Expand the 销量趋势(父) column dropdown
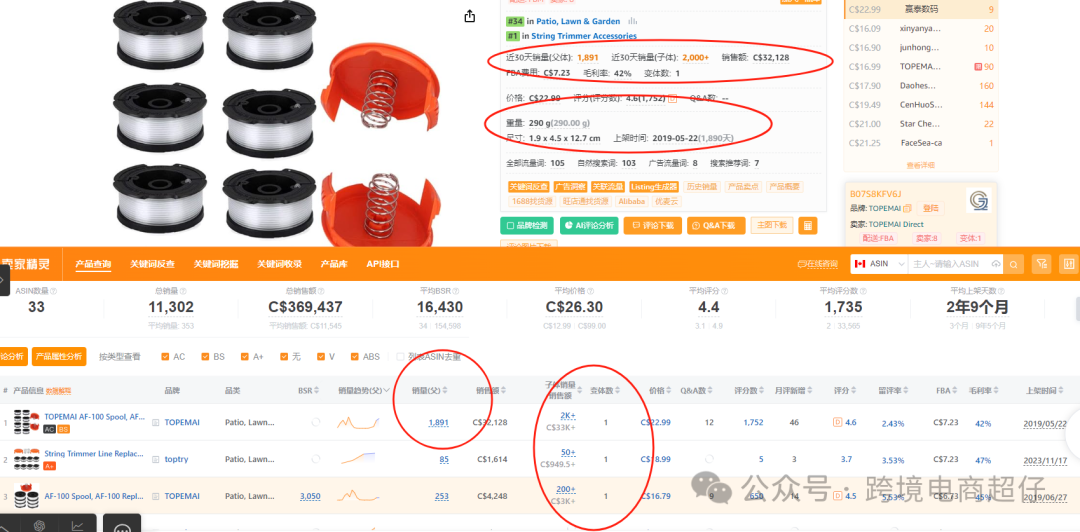The image size is (1080, 532). pos(386,390)
